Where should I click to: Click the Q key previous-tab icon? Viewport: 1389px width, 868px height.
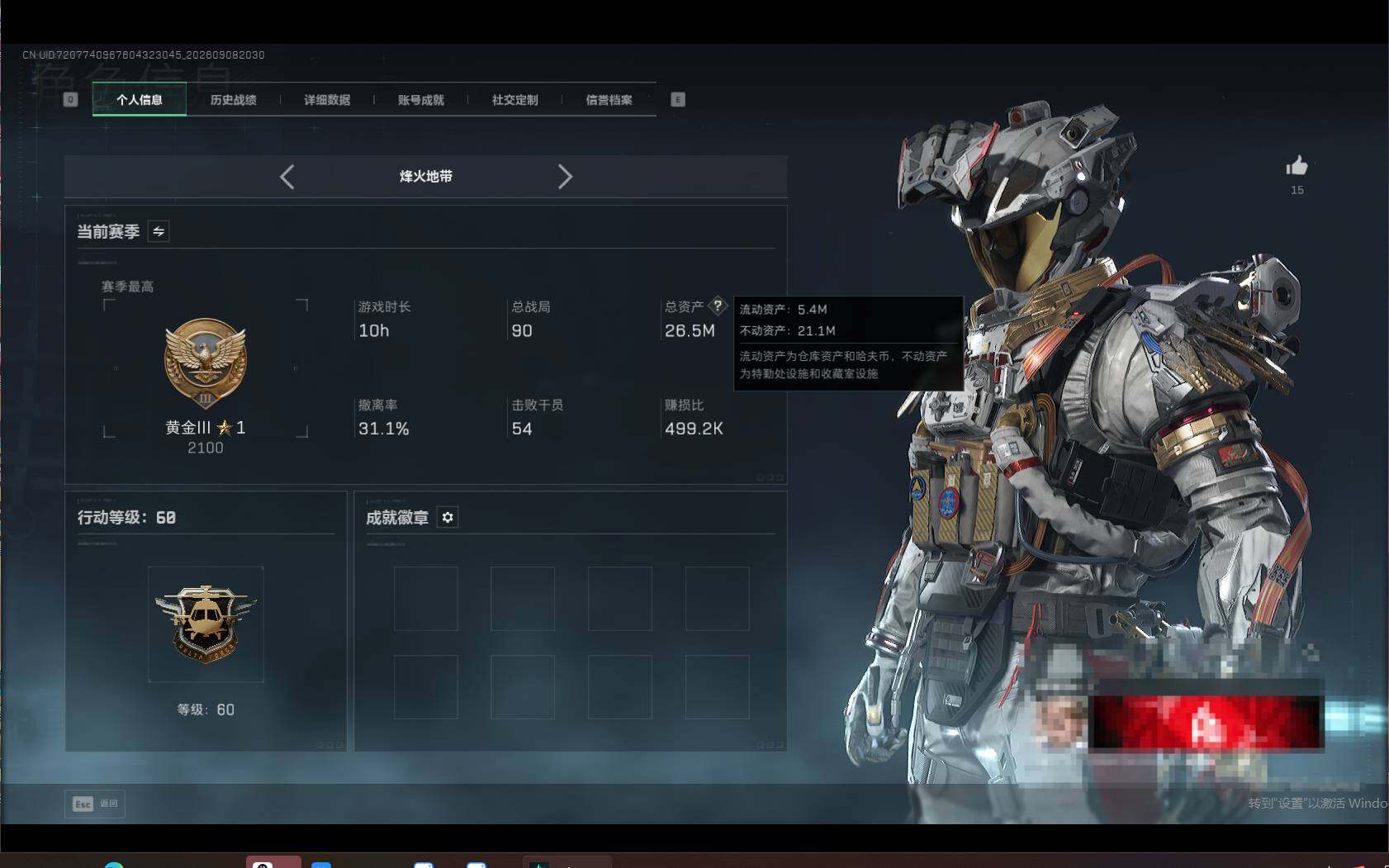70,100
